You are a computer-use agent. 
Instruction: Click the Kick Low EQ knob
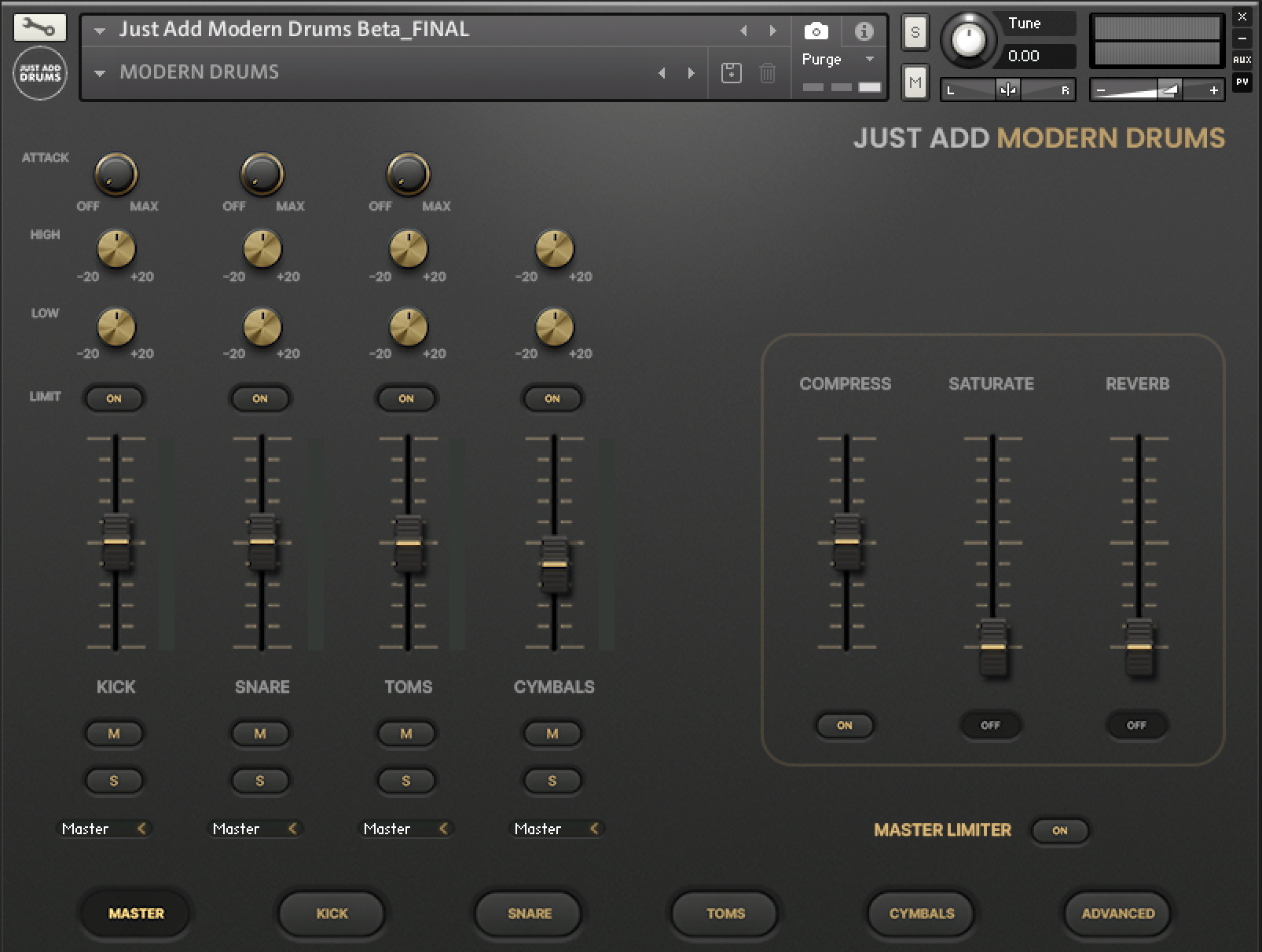tap(116, 327)
